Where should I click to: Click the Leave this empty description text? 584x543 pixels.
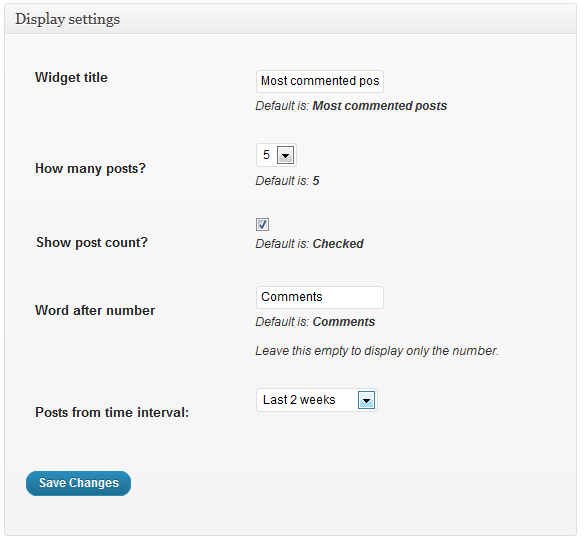pos(377,351)
